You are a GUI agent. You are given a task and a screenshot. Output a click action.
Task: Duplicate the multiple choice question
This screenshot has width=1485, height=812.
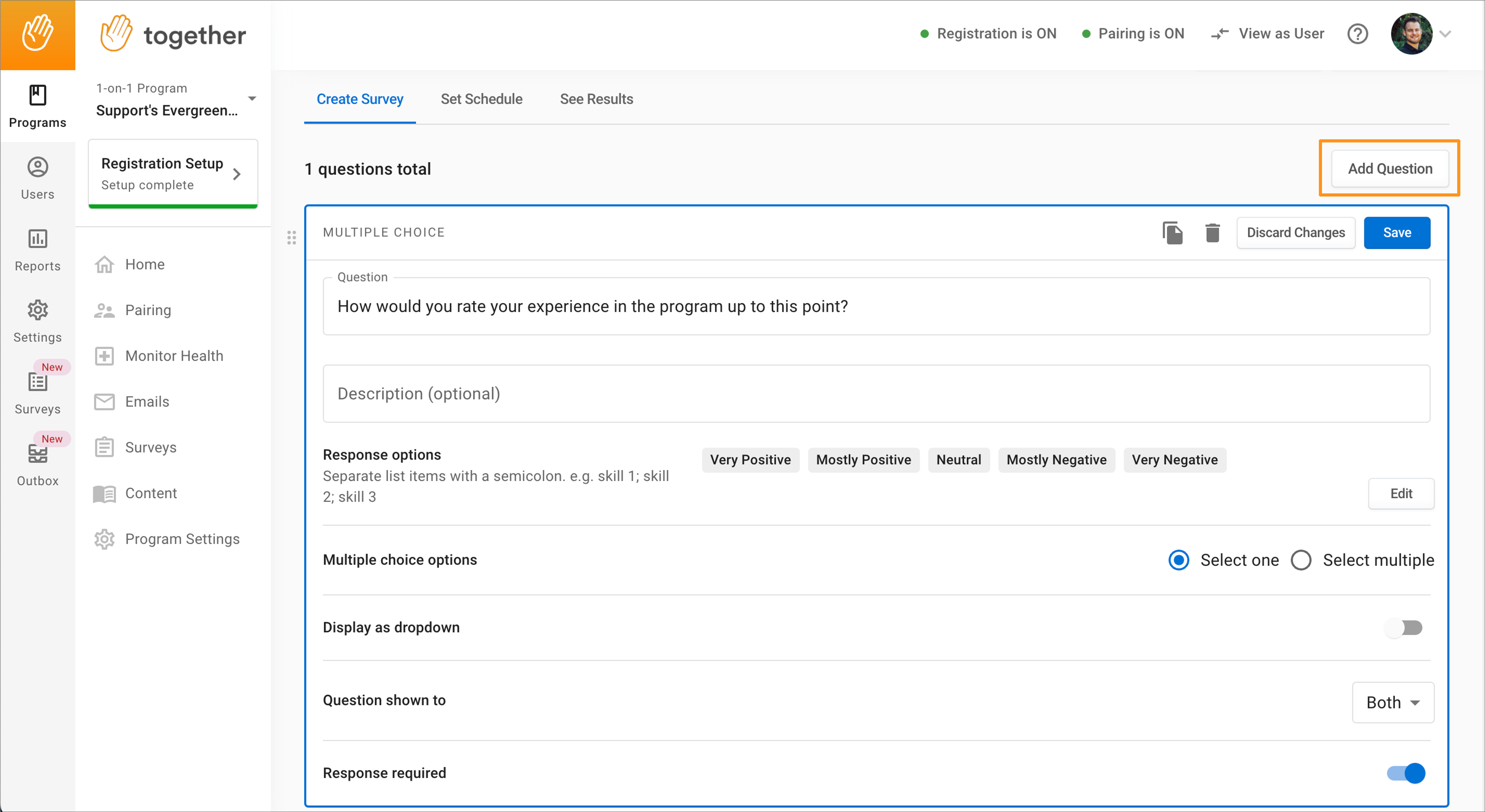(x=1172, y=233)
